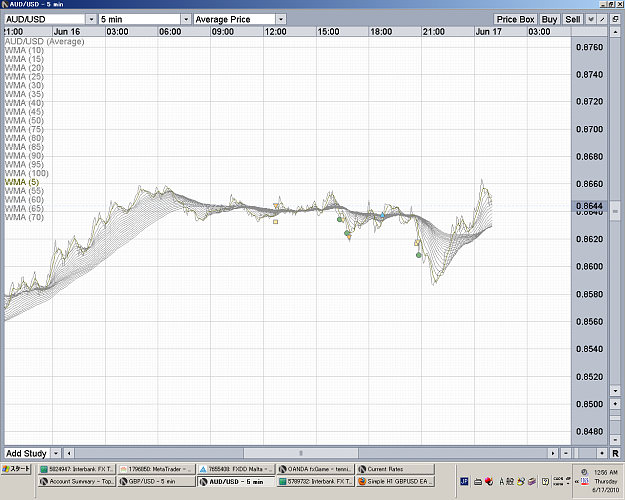The height and width of the screenshot is (500, 625).
Task: Click the INS tray icon
Action: [585, 481]
